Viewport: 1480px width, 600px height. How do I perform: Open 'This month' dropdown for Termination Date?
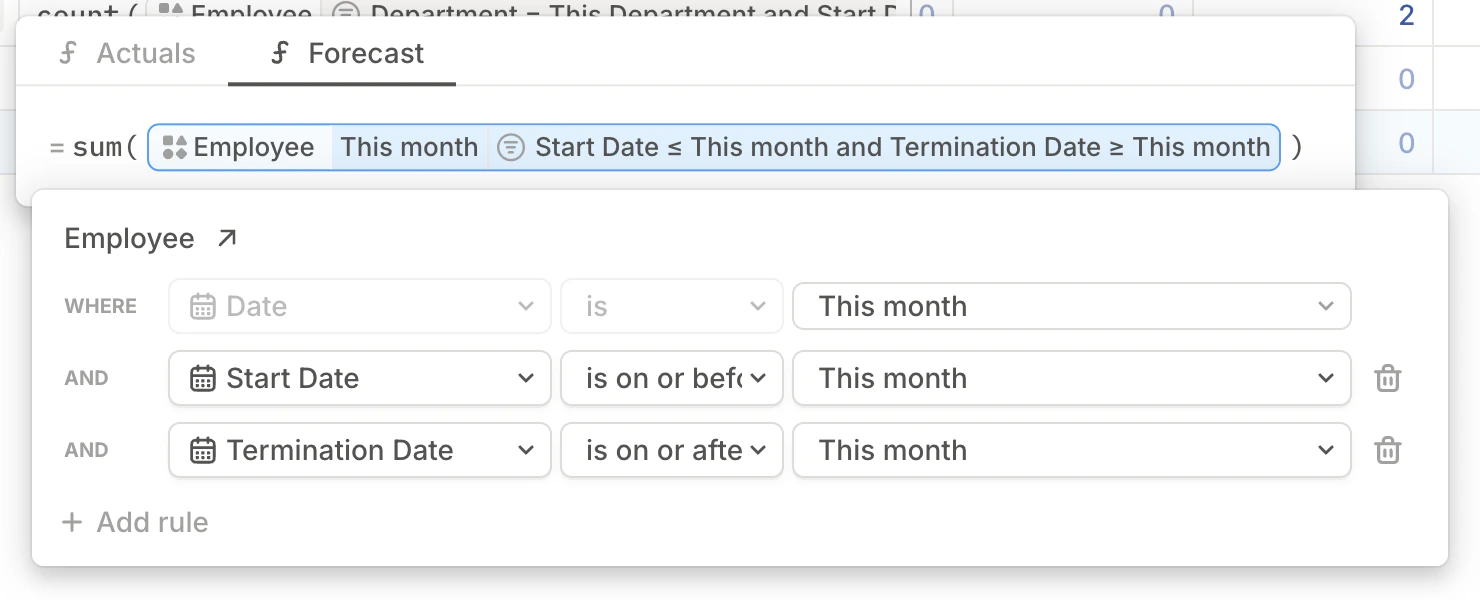[x=1071, y=450]
